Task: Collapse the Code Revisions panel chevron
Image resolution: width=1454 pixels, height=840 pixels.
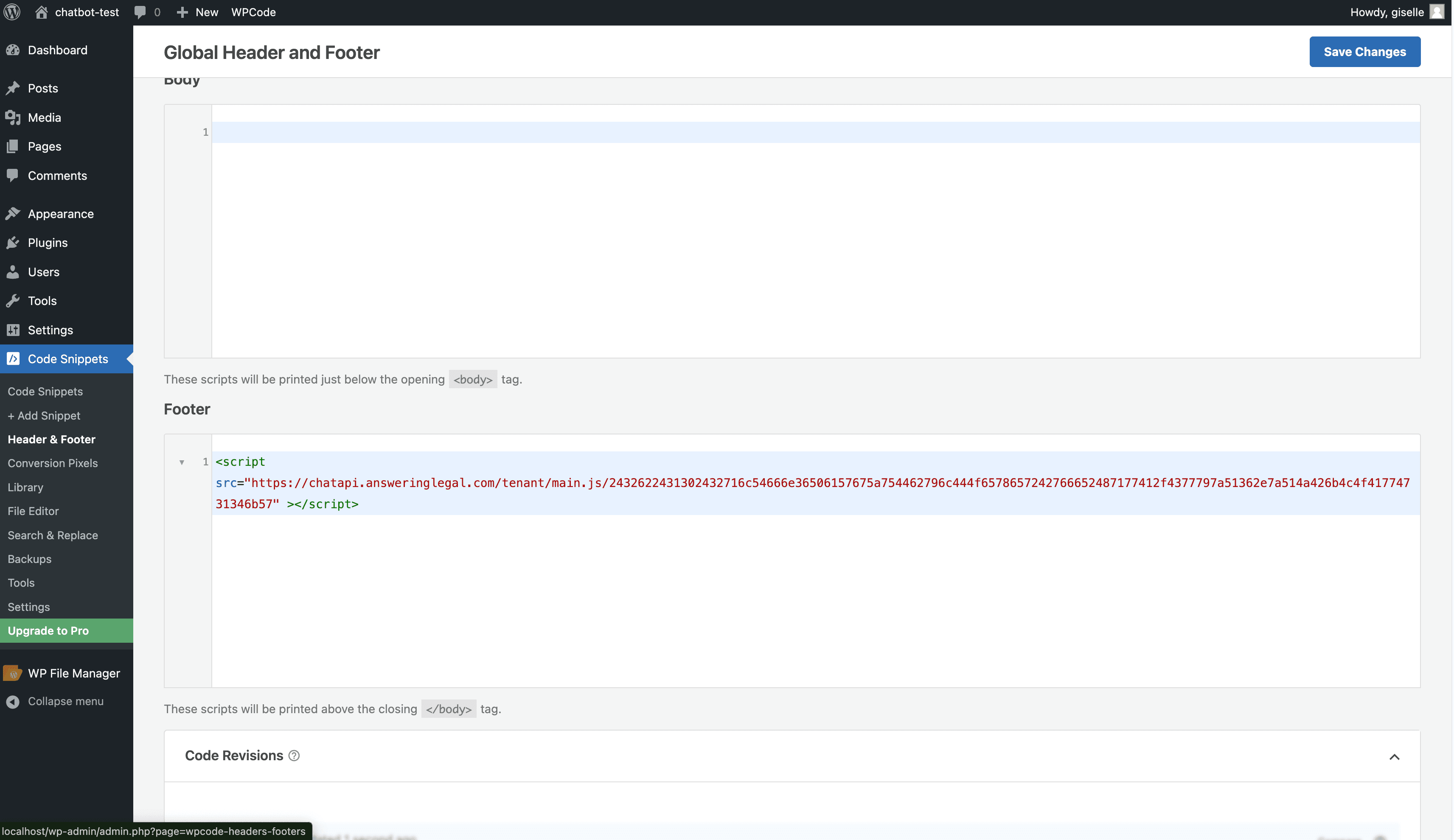Action: coord(1394,757)
